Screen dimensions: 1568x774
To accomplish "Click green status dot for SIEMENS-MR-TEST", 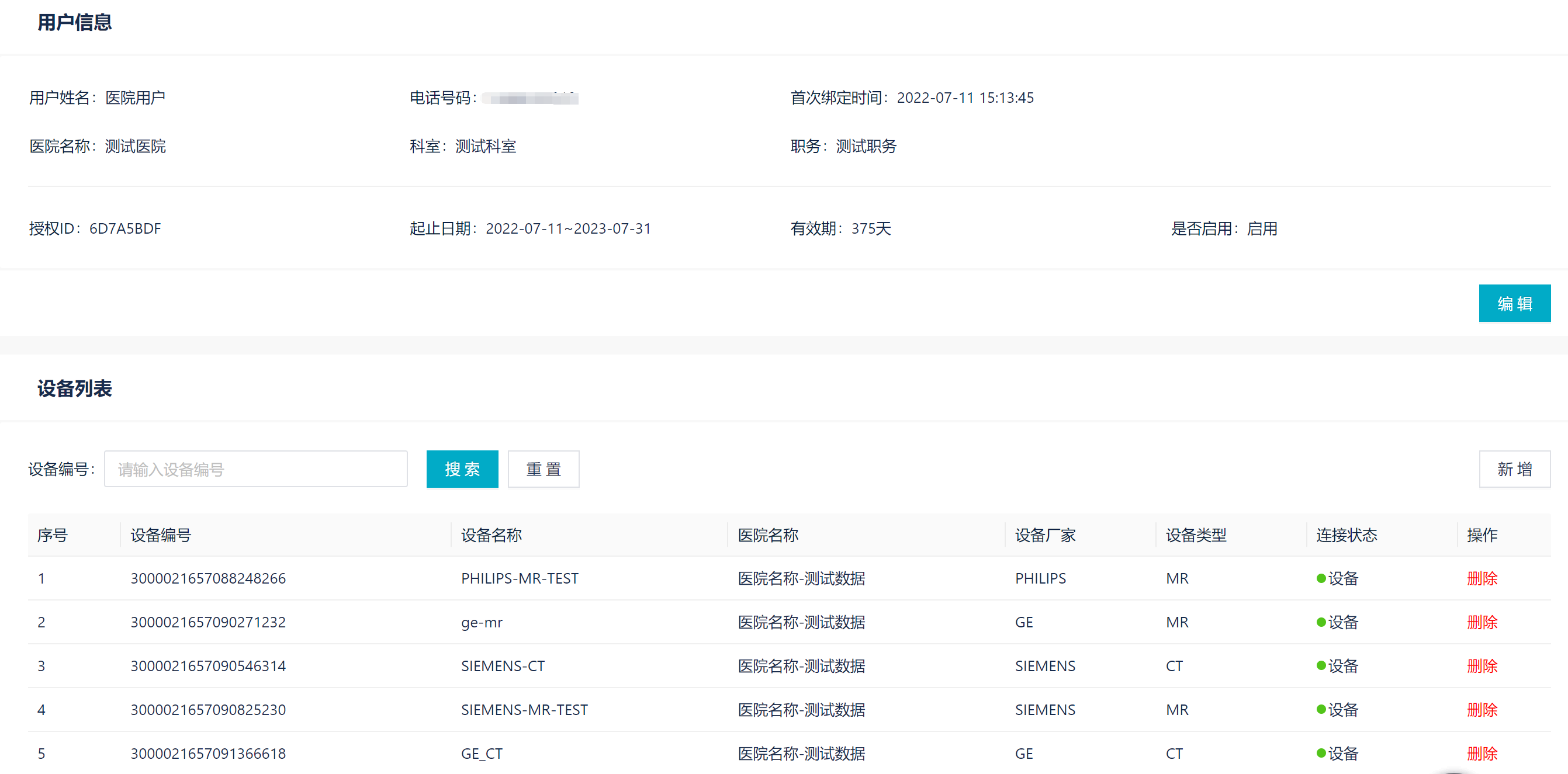I will [x=1321, y=710].
